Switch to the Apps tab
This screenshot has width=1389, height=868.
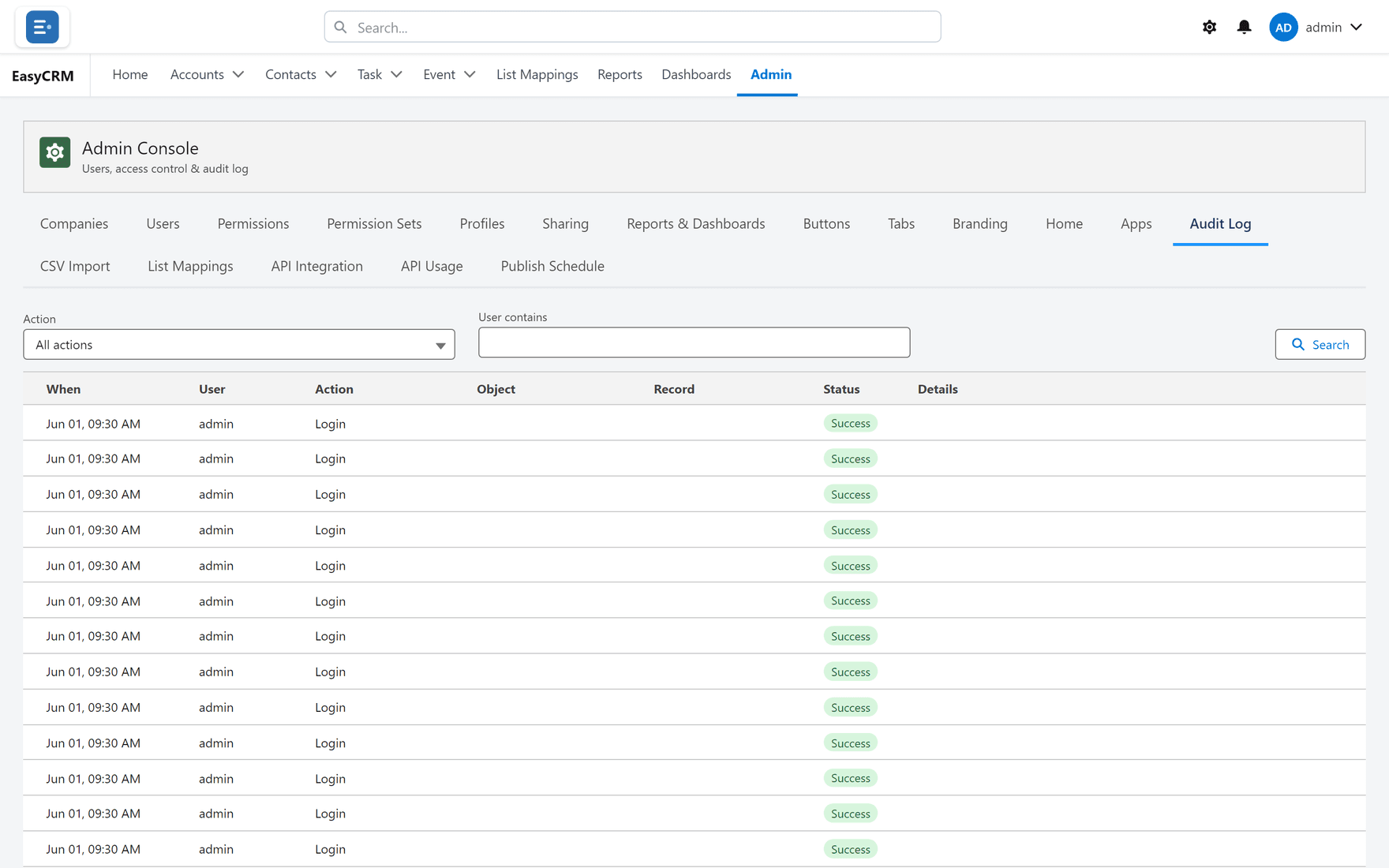coord(1136,223)
